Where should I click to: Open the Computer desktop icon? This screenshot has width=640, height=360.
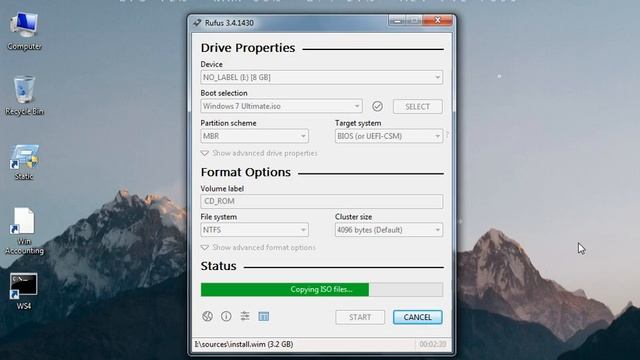[x=24, y=31]
